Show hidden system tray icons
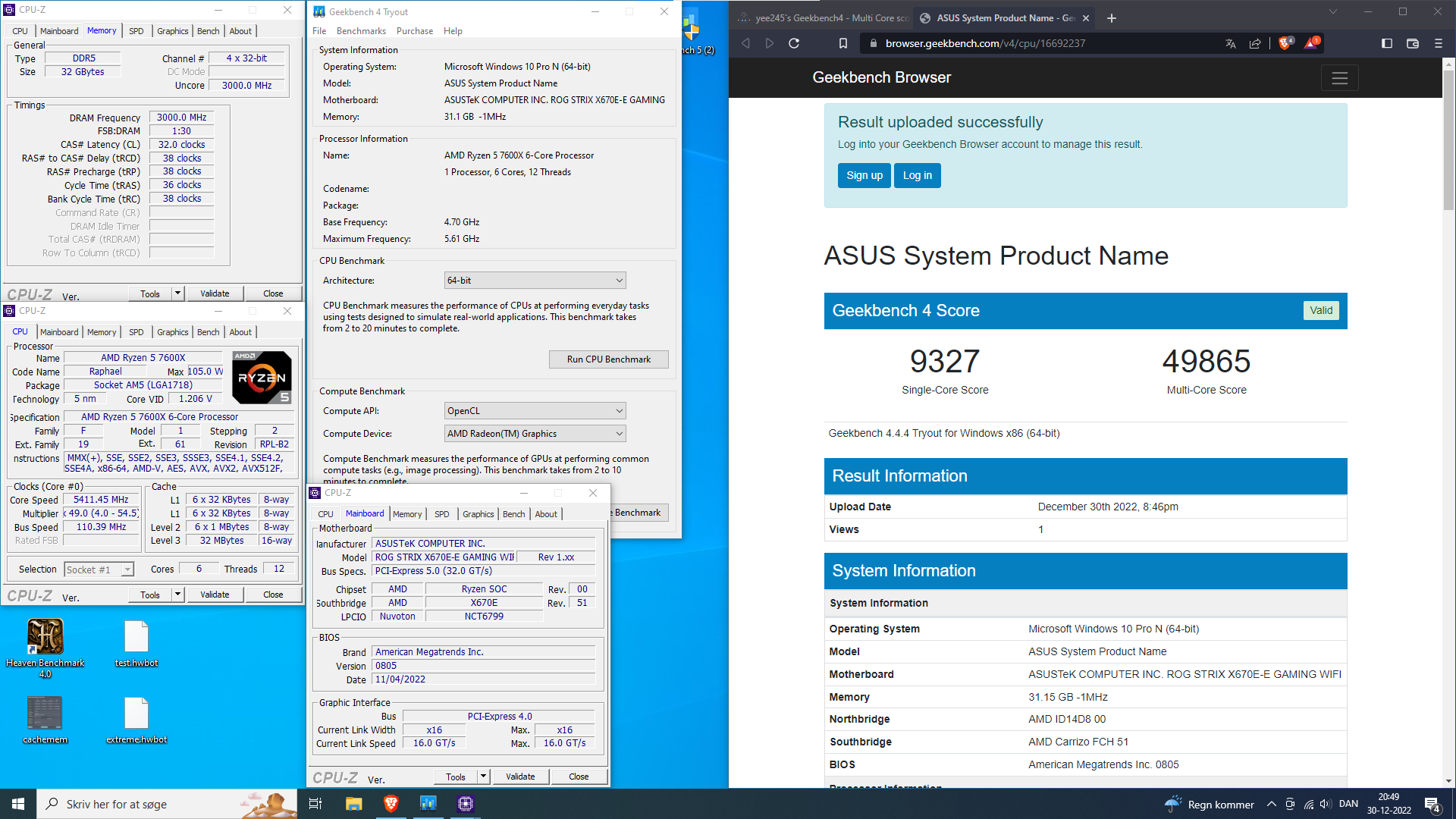Screen dimensions: 1456x819 pos(1272,804)
